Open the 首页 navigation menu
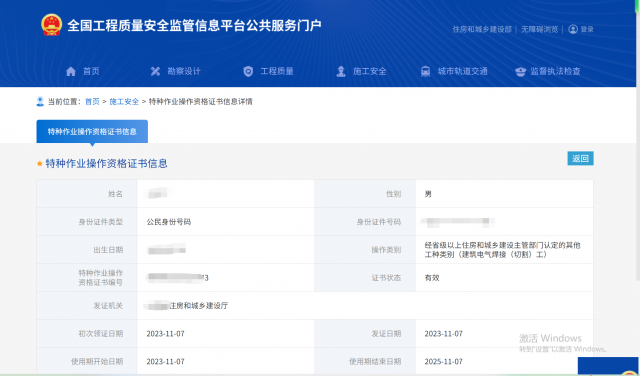The image size is (640, 376). [91, 71]
